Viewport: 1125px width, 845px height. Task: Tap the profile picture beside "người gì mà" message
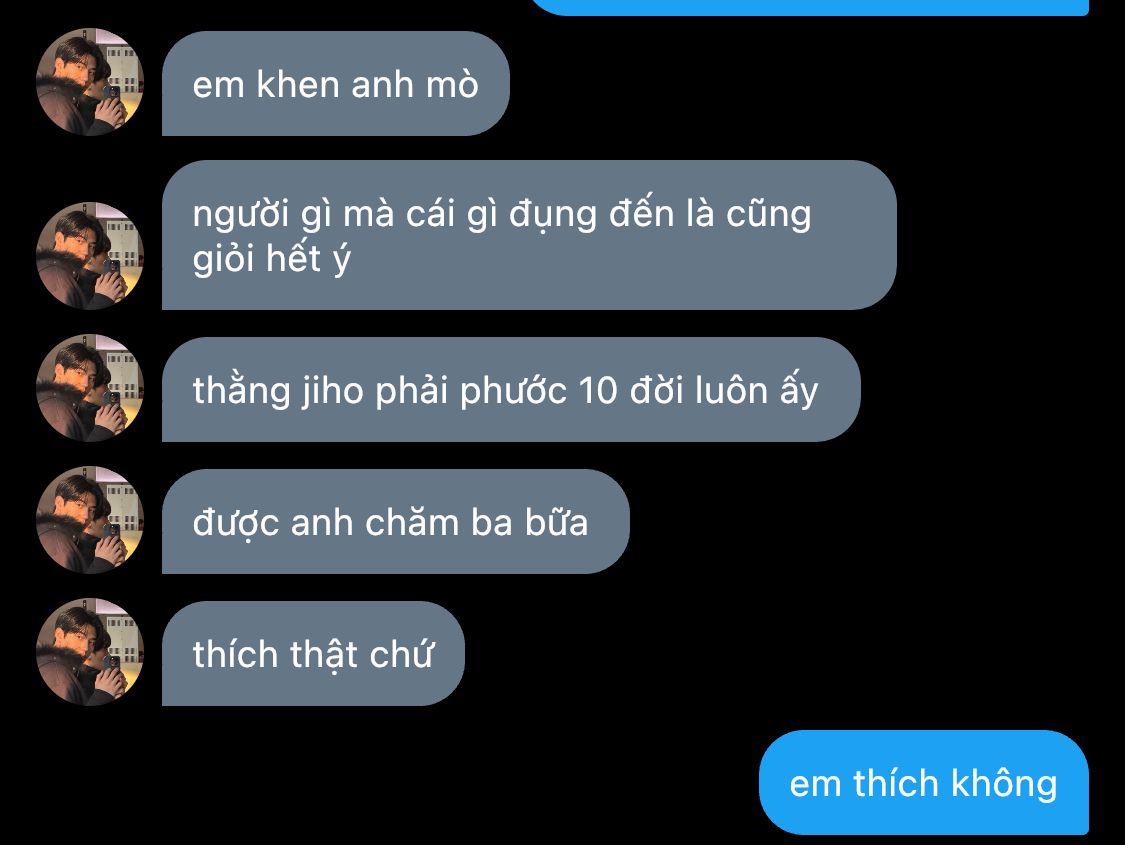point(90,256)
